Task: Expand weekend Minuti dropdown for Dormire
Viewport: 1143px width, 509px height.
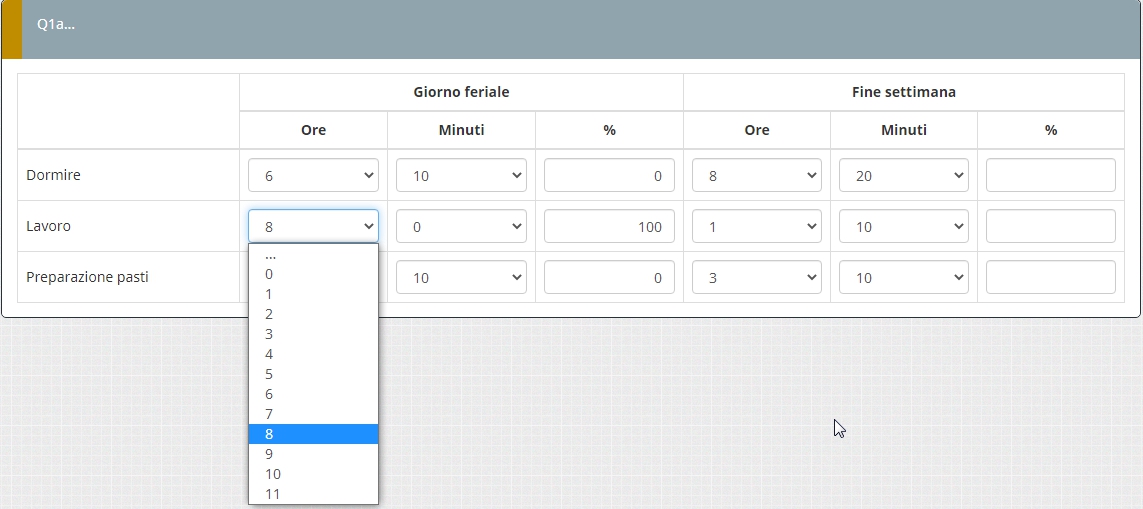Action: [903, 175]
